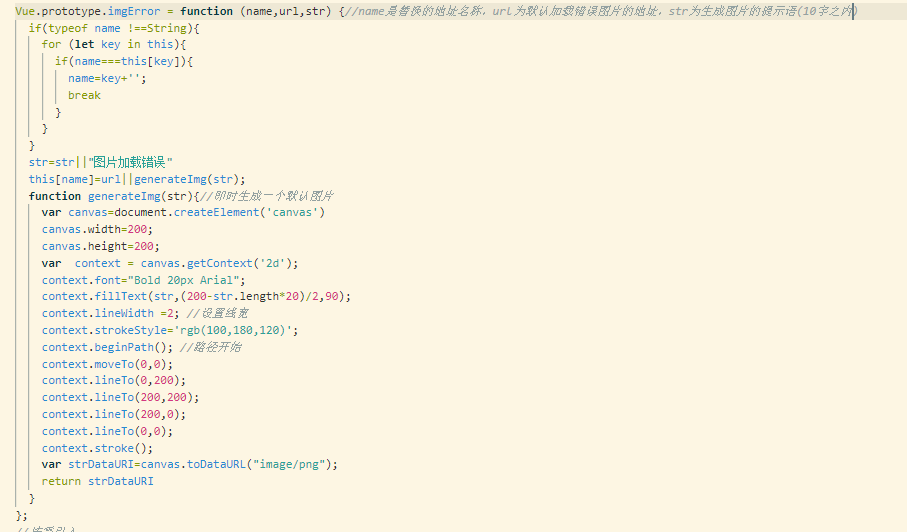This screenshot has width=907, height=532.
Task: Click the document.createElement('canvas') line
Action: [183, 212]
